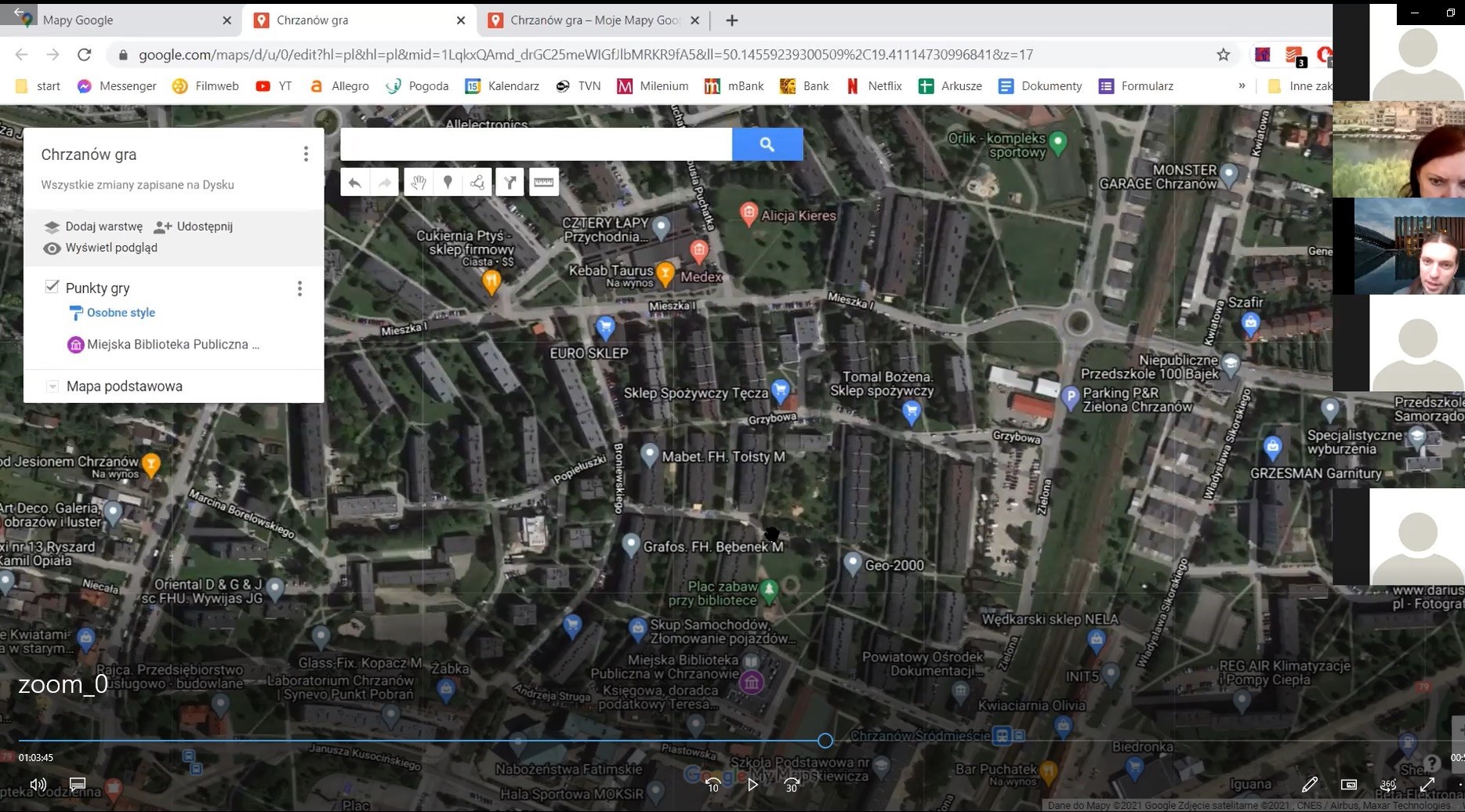Open the Allegro bookmark

click(x=339, y=86)
